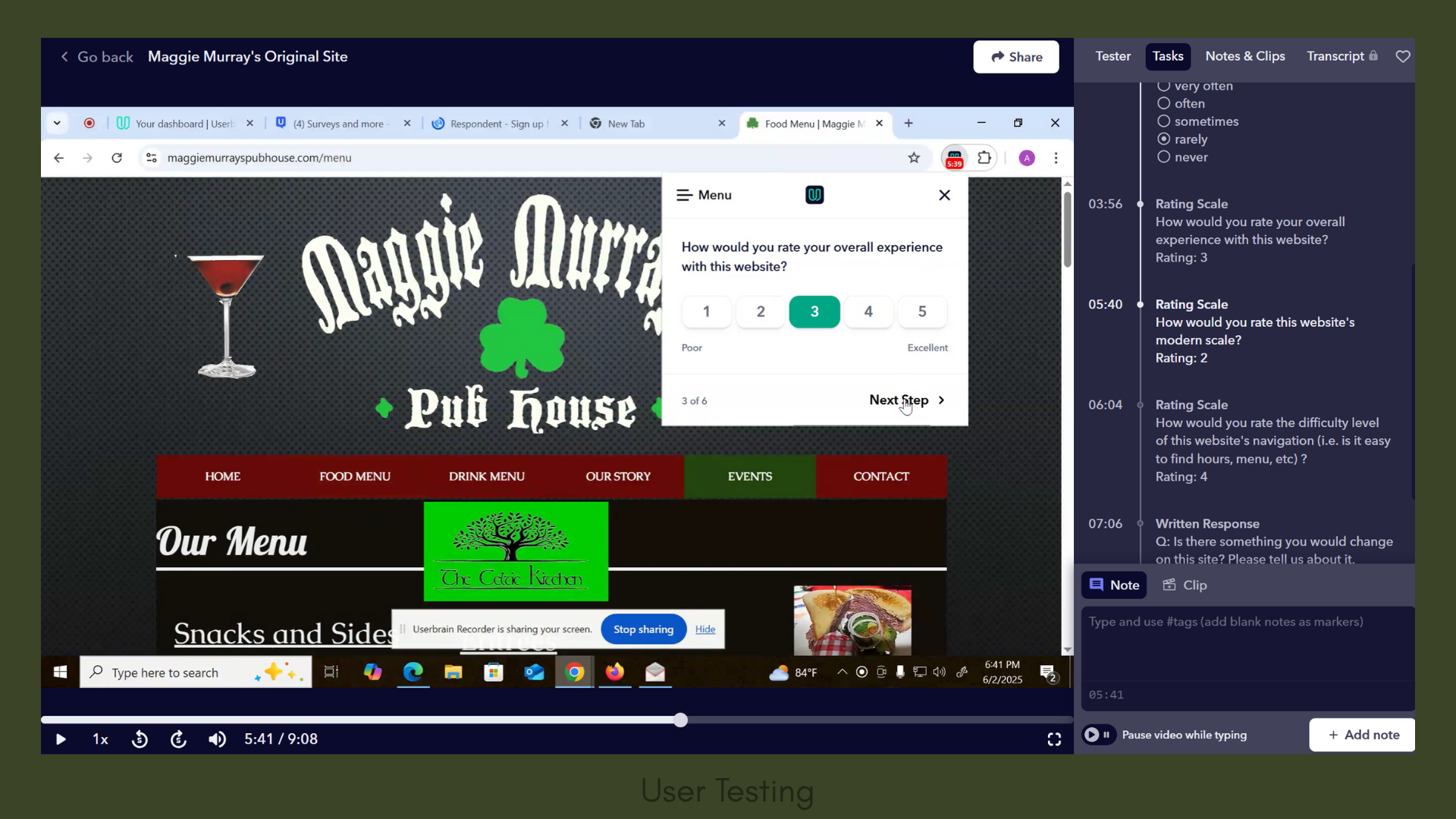Switch to Notes & Clips tab
The width and height of the screenshot is (1456, 819).
pyautogui.click(x=1245, y=57)
